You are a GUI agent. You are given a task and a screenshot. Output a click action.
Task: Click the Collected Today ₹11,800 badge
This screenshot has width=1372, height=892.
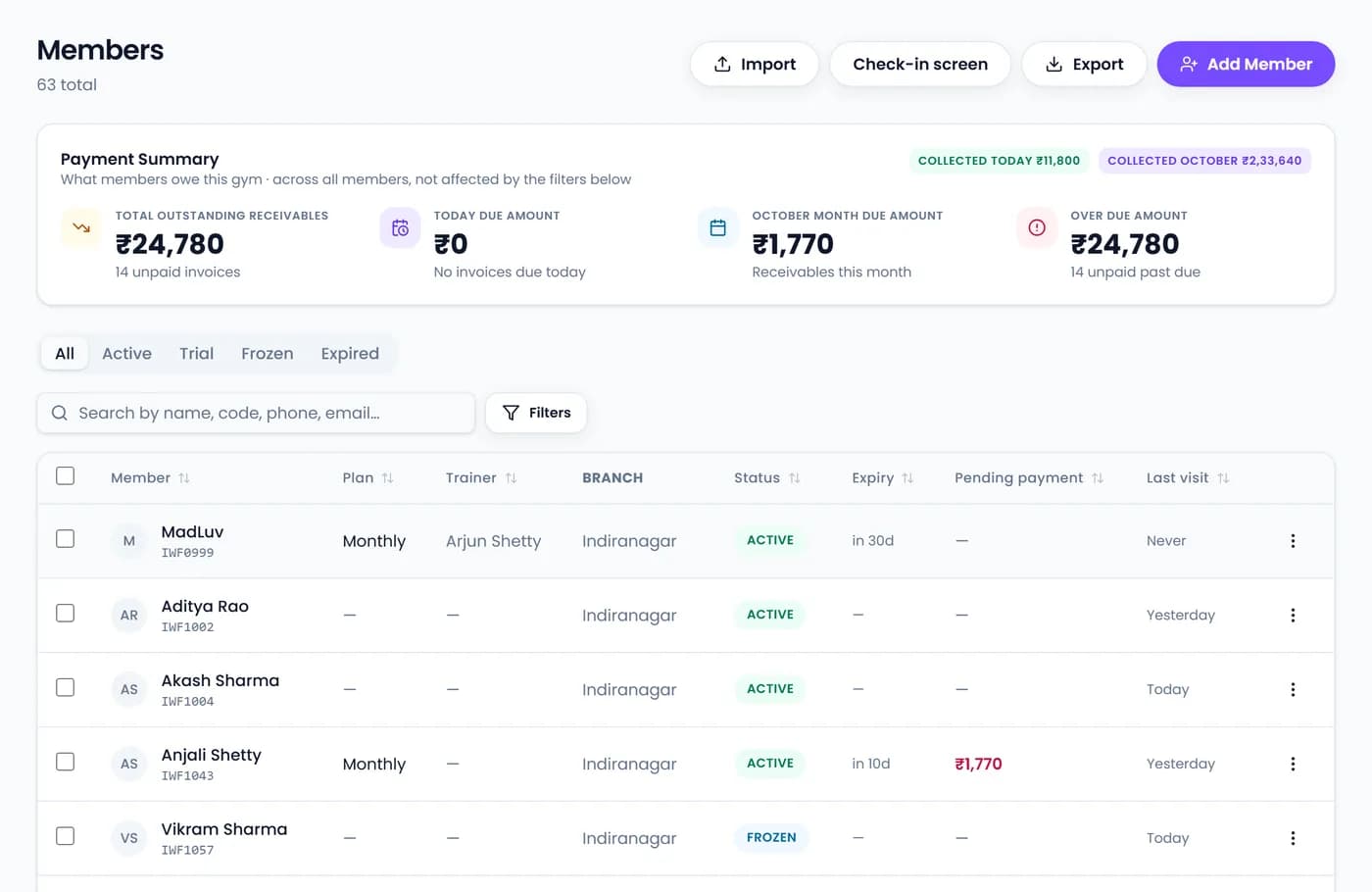pyautogui.click(x=999, y=161)
